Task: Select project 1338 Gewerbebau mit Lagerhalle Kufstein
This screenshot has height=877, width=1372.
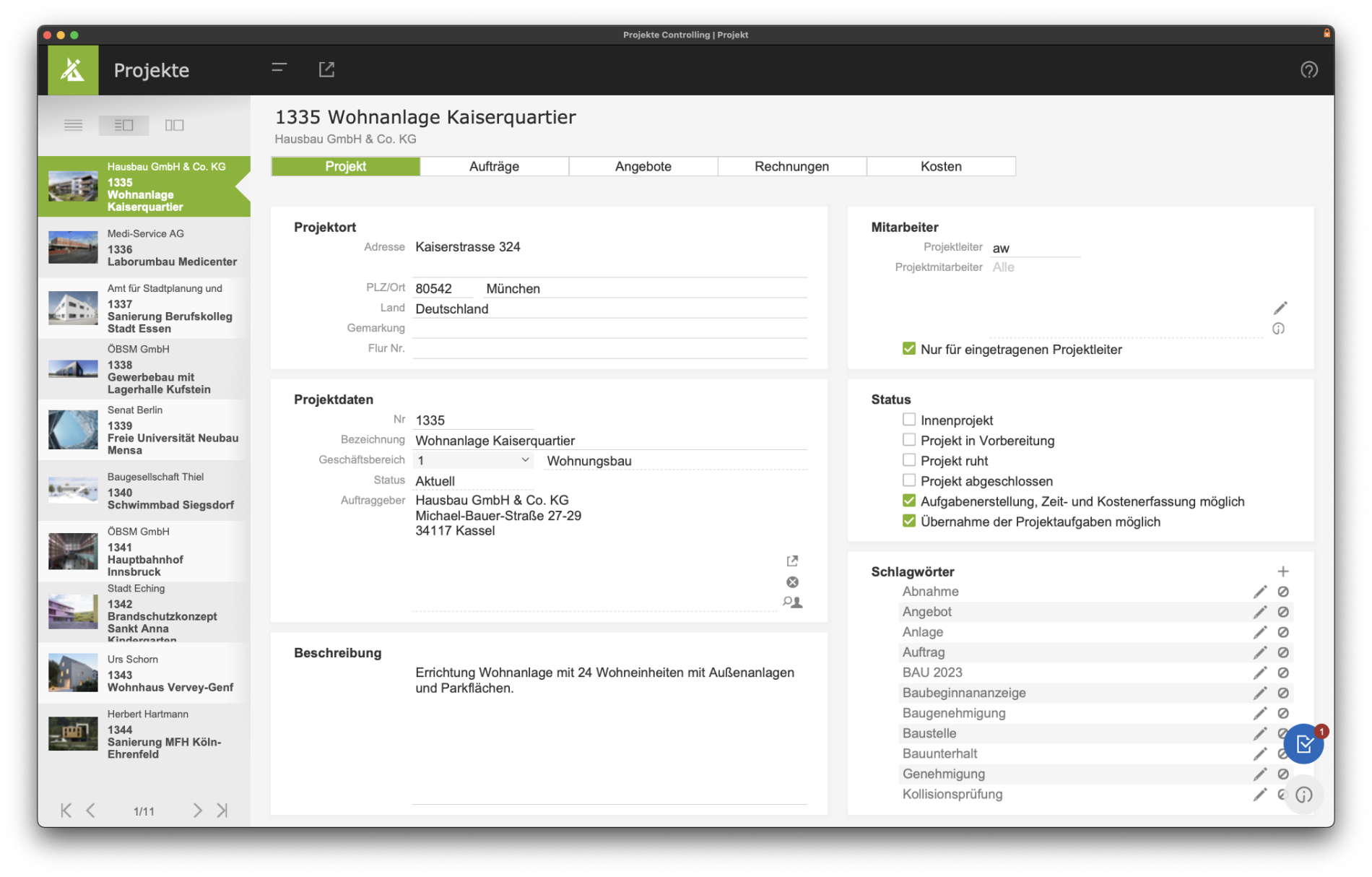Action: (144, 369)
